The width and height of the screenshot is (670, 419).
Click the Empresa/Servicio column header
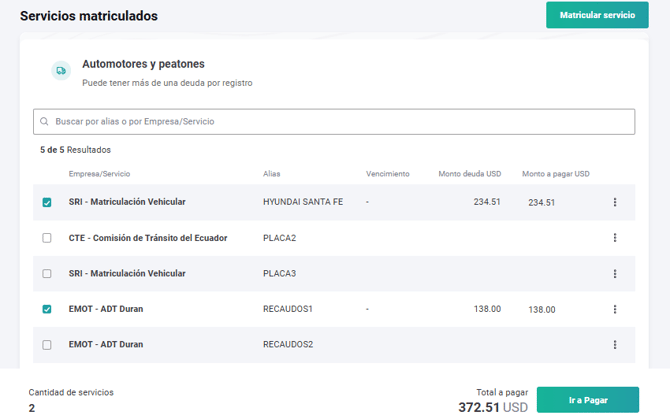(x=99, y=174)
